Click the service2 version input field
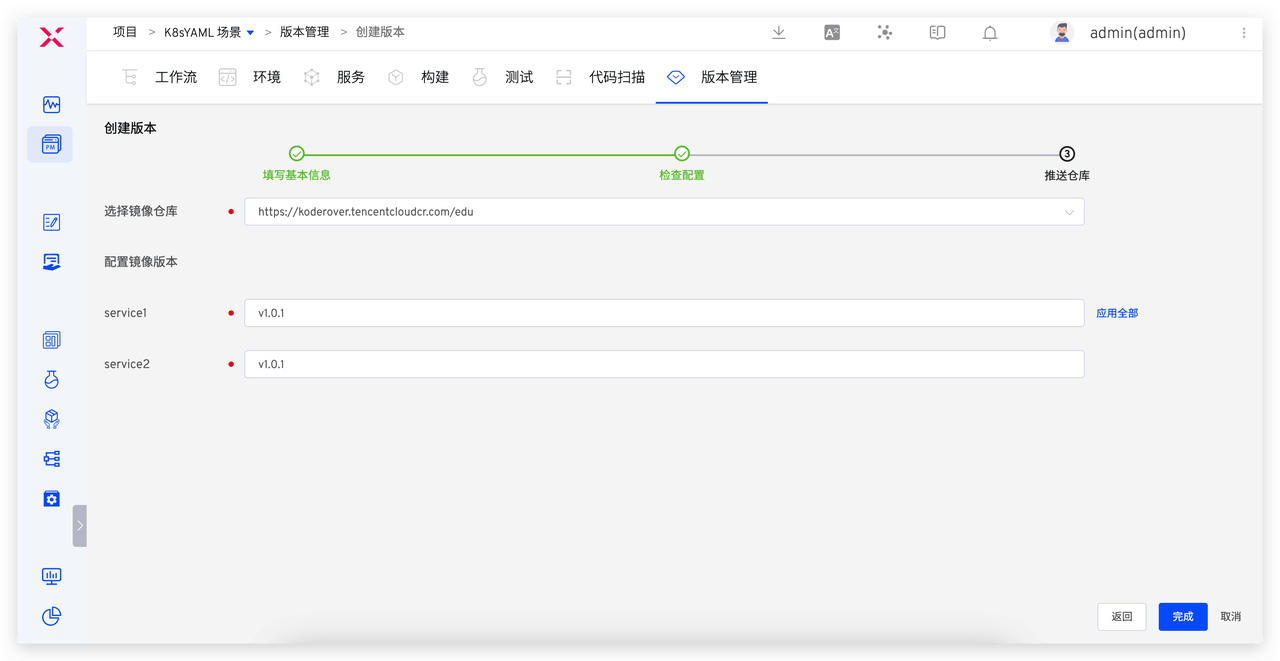Image resolution: width=1280 pixels, height=661 pixels. click(x=664, y=363)
